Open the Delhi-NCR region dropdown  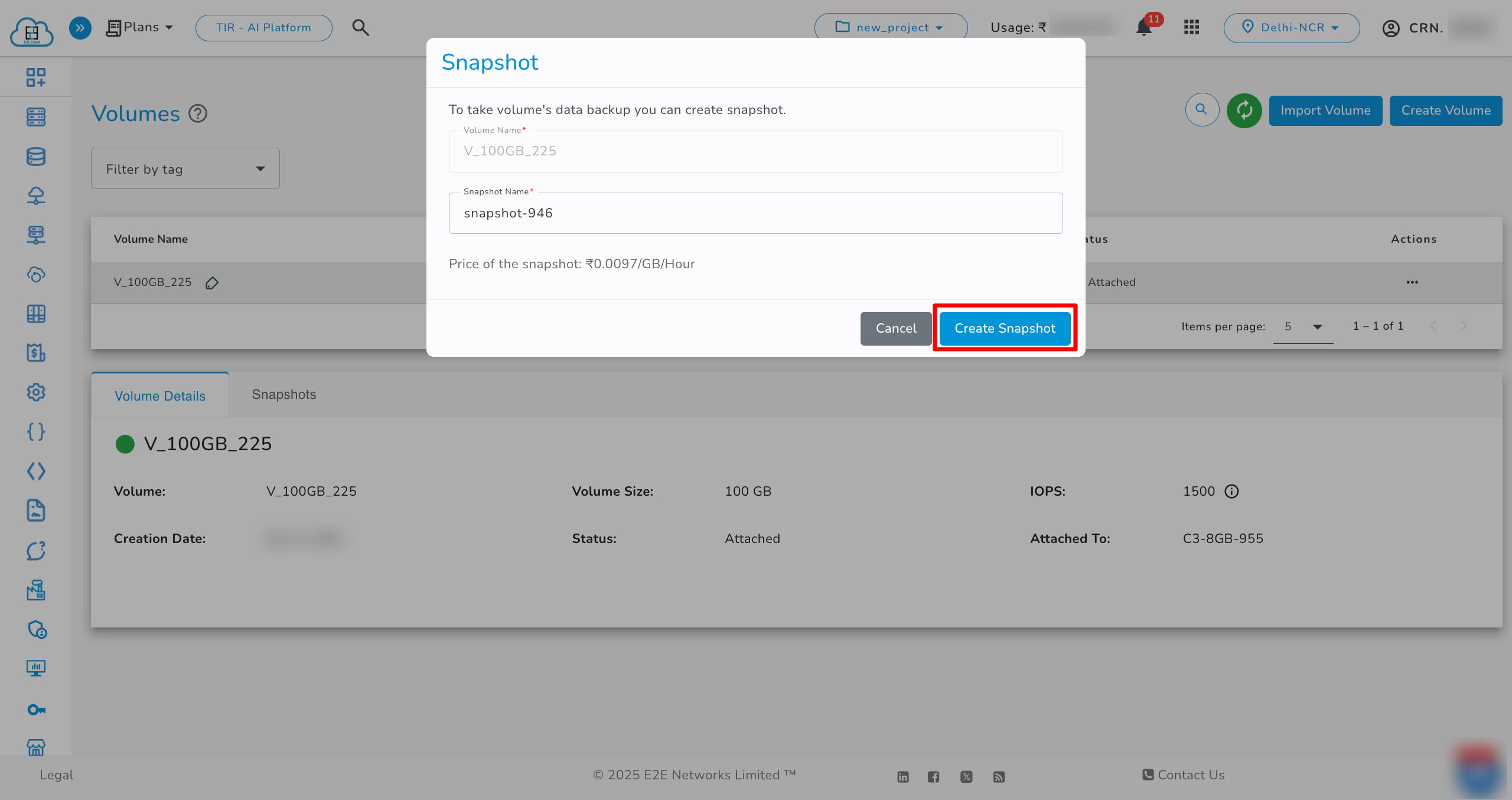(1291, 27)
